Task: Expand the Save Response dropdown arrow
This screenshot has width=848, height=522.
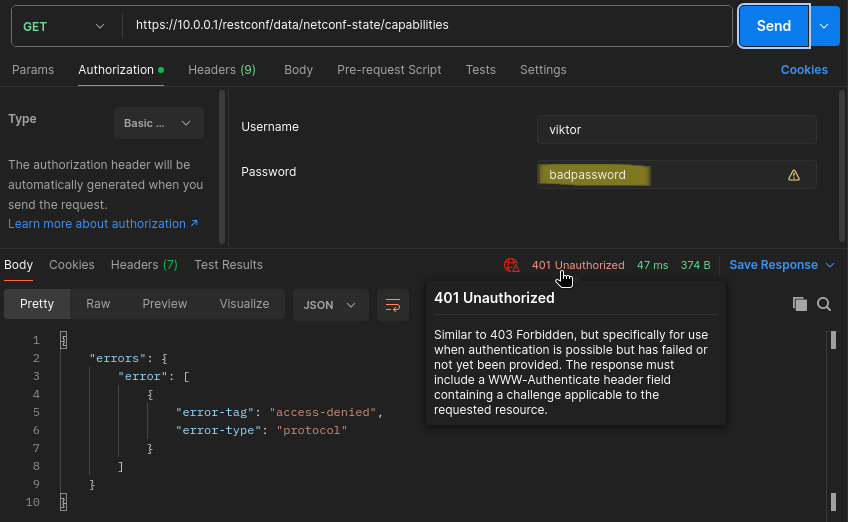Action: (830, 265)
